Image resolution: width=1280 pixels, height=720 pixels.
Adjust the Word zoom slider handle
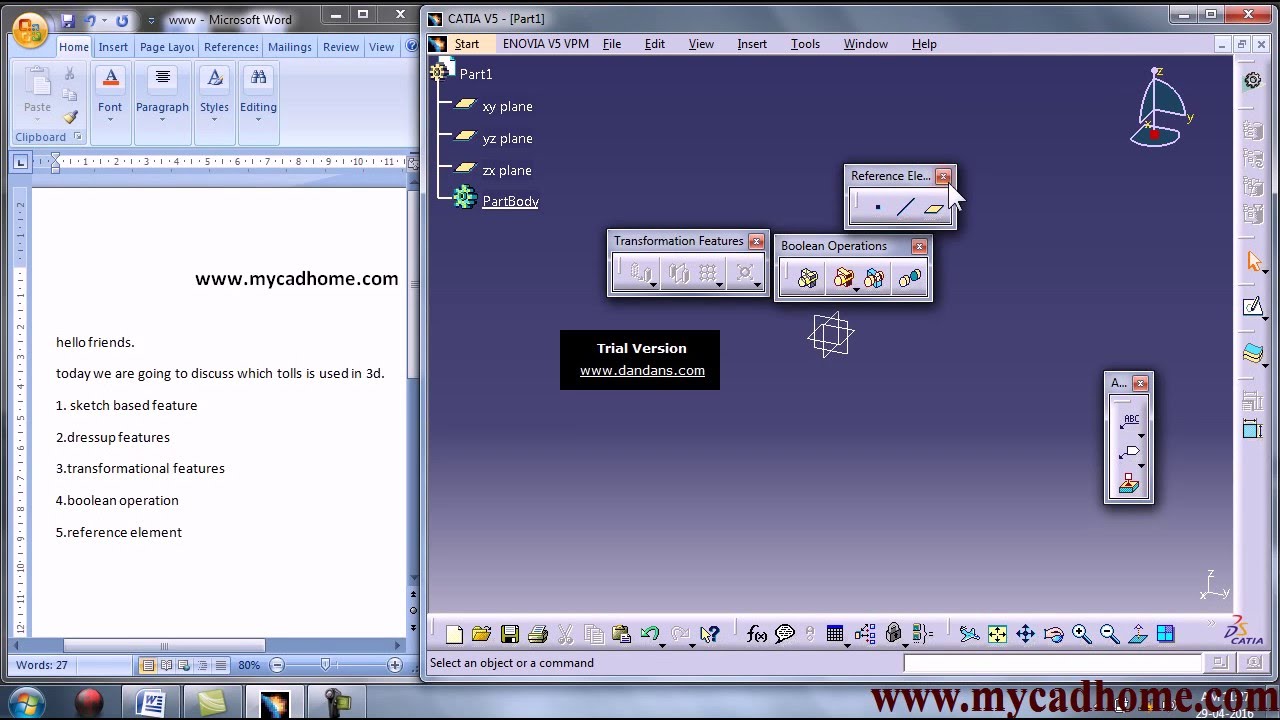tap(325, 665)
